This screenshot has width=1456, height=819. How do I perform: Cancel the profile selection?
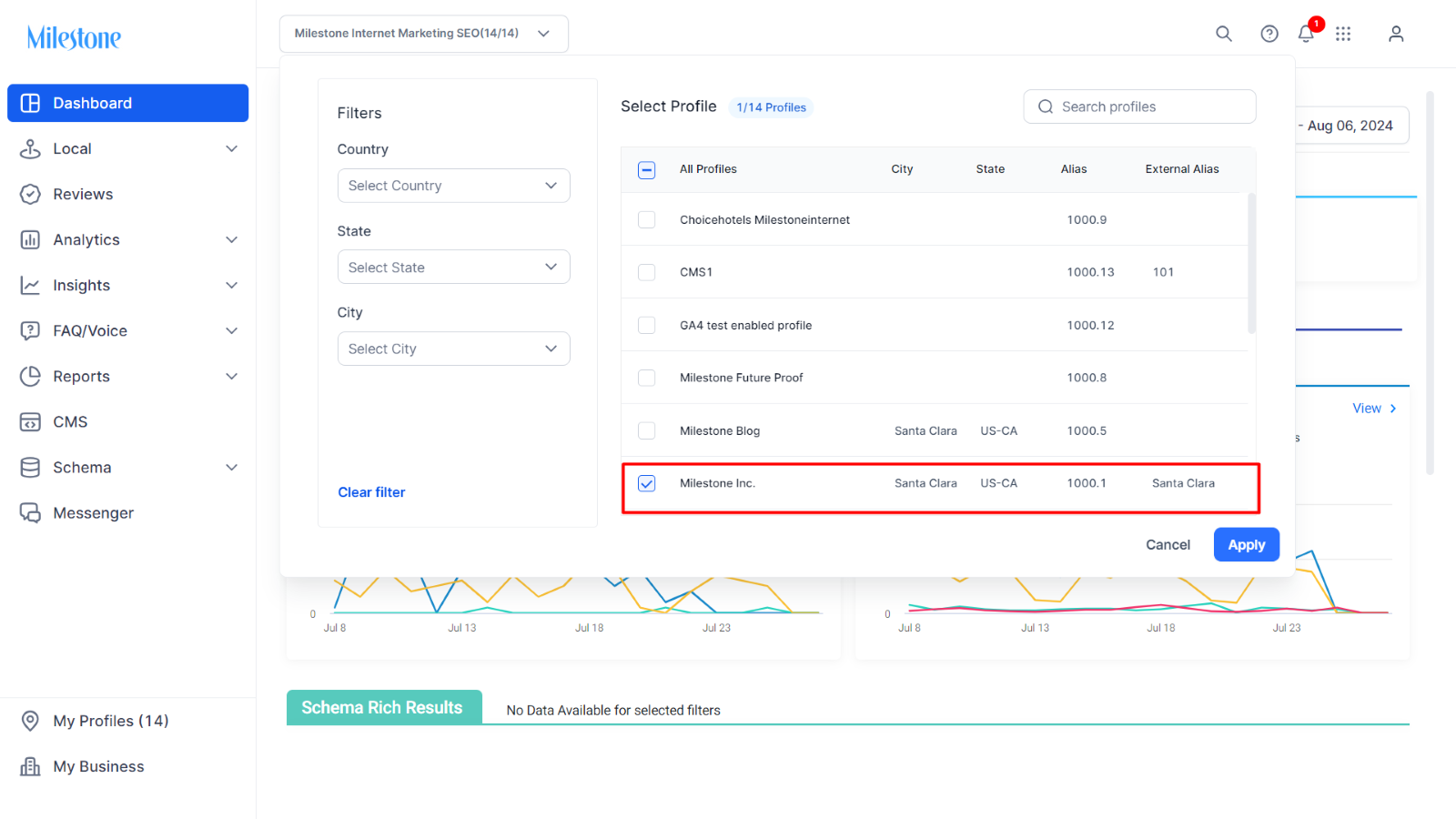coord(1168,544)
